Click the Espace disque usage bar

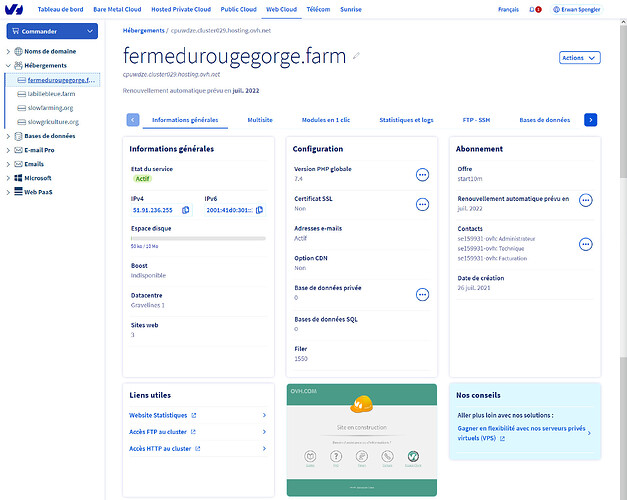[x=198, y=238]
